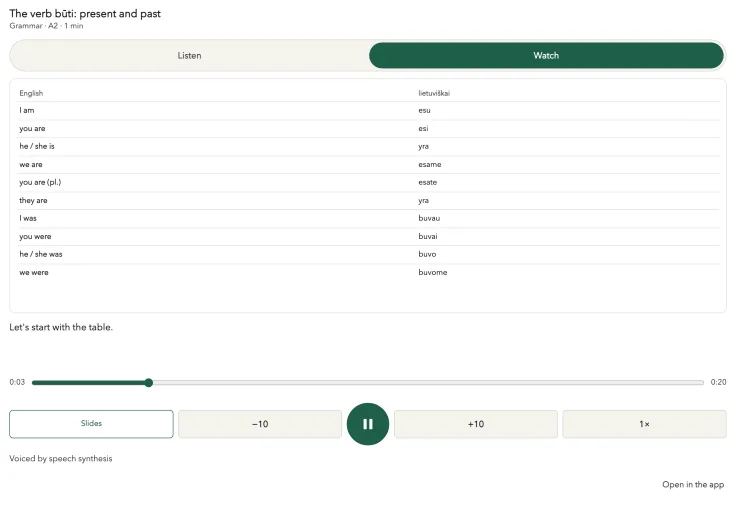Click the "esi" translation cell
This screenshot has height=512, width=736.
coord(423,128)
